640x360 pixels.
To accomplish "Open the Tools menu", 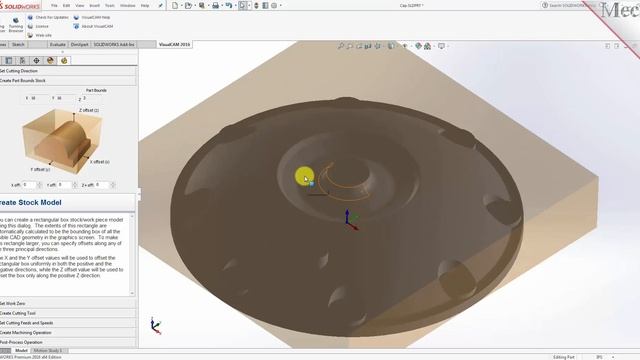I will point(110,6).
